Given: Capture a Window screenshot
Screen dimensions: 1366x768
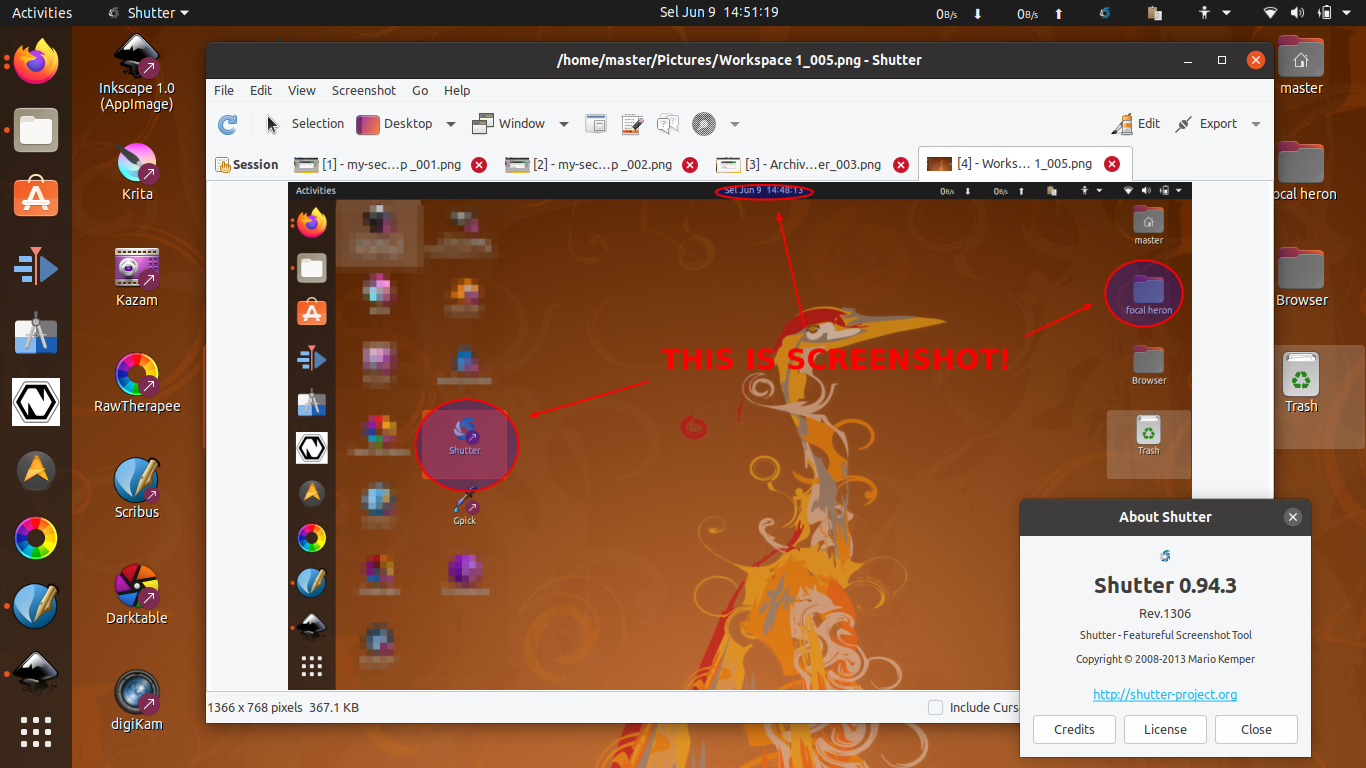Looking at the screenshot, I should point(509,124).
